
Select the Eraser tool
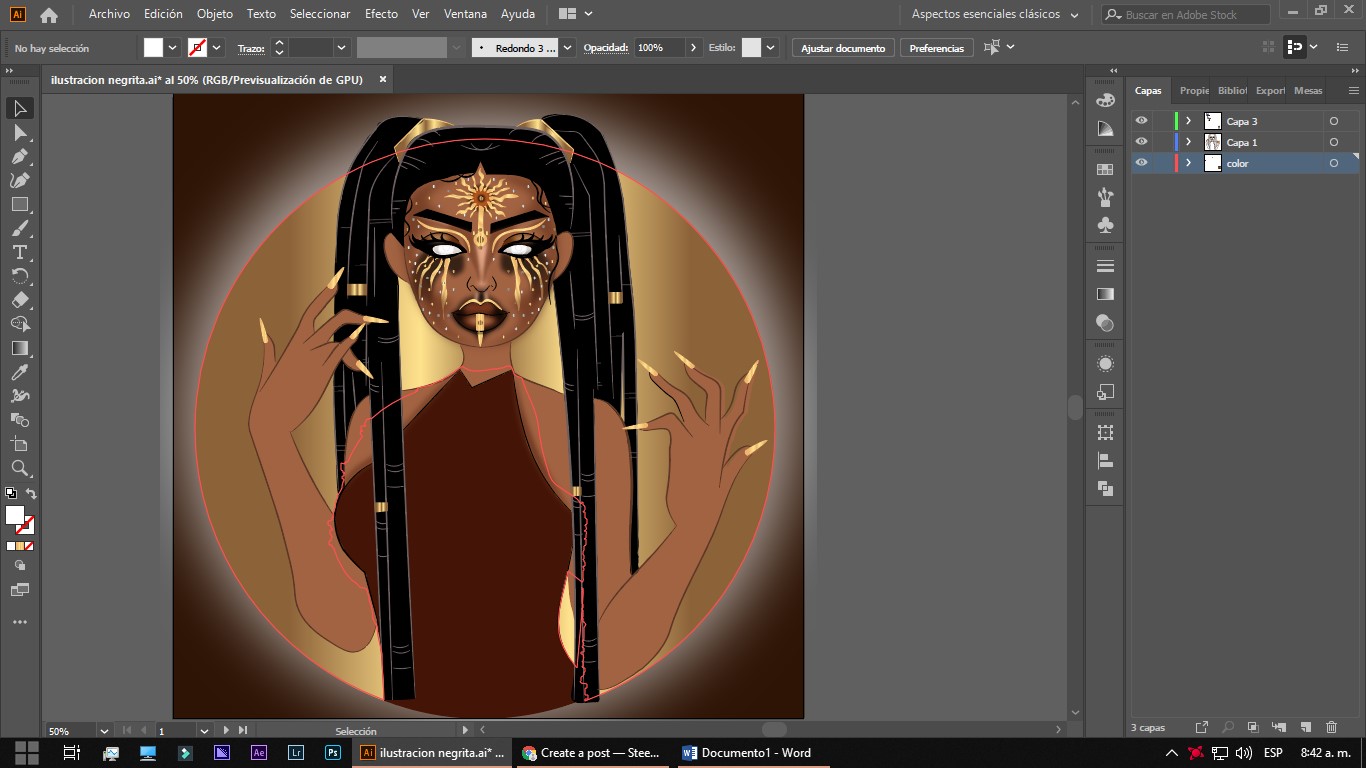19,300
